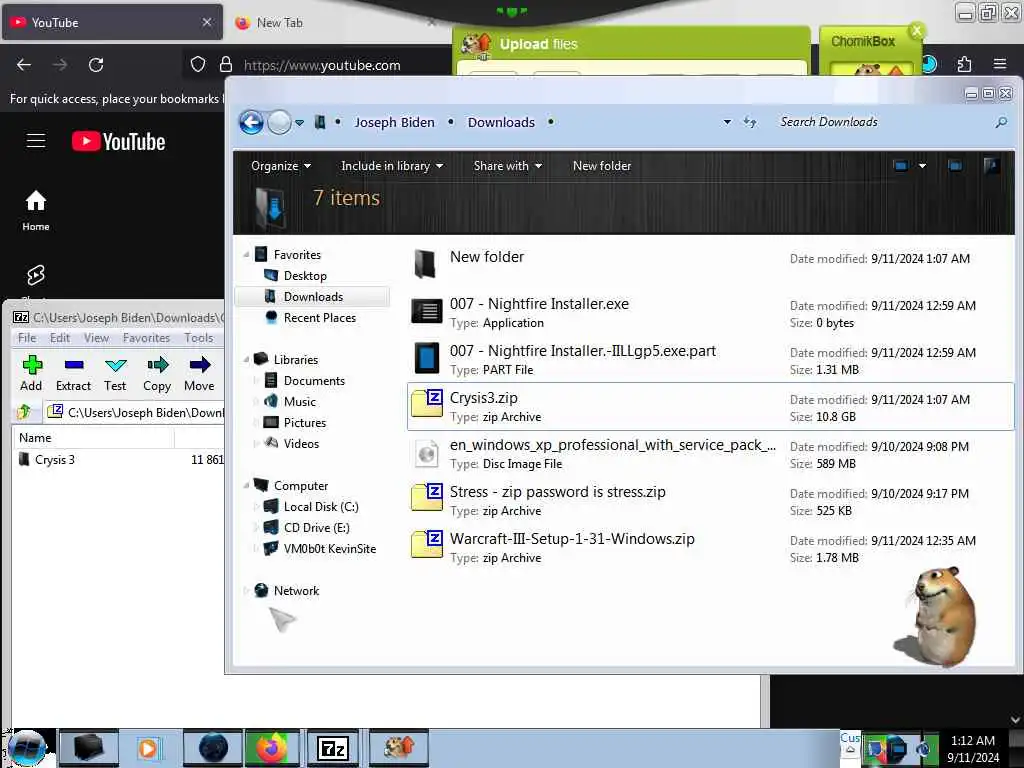Expand the Network tree node
This screenshot has width=1024, height=768.
pyautogui.click(x=247, y=590)
